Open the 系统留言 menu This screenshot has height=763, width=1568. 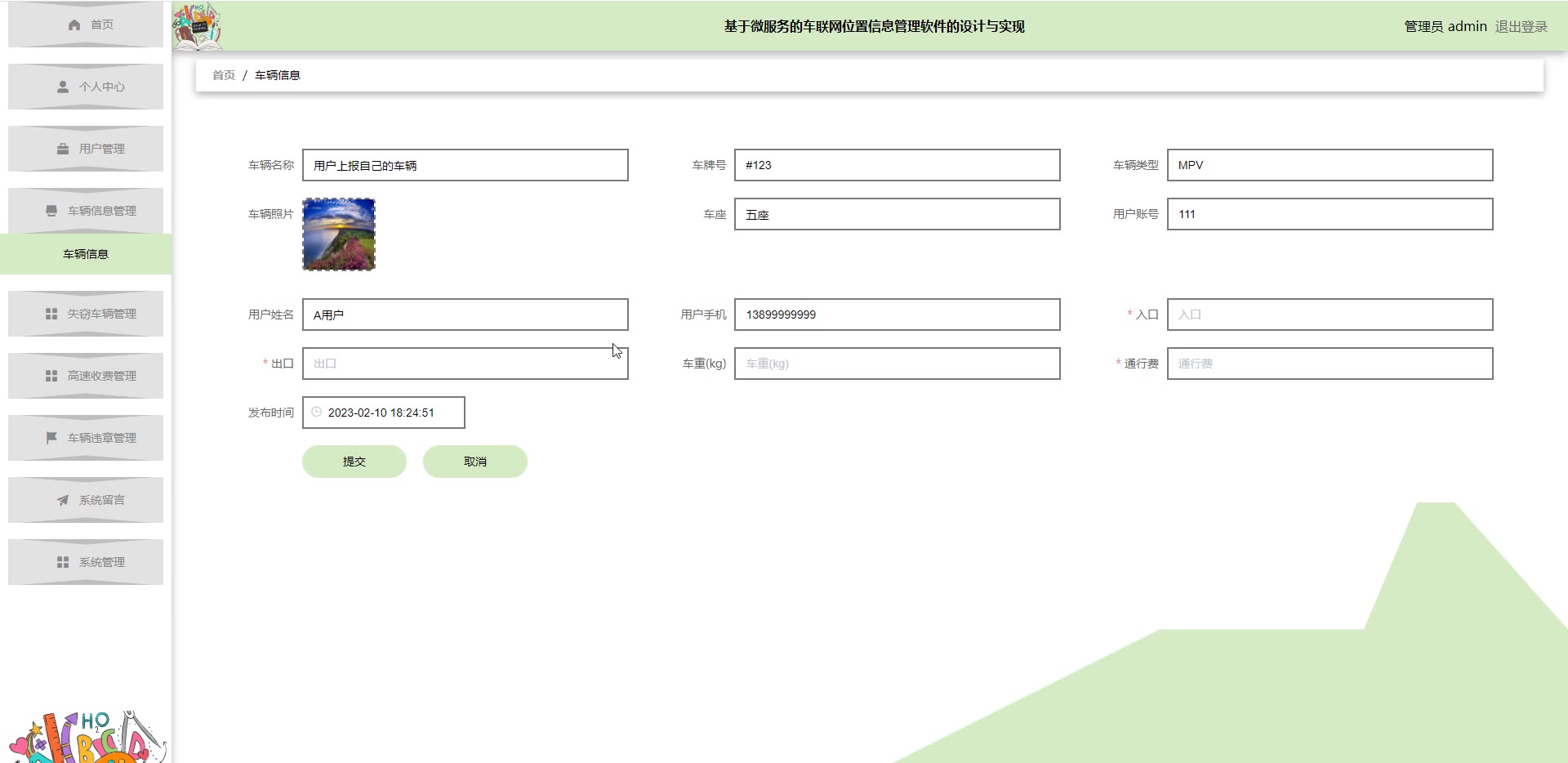(86, 500)
